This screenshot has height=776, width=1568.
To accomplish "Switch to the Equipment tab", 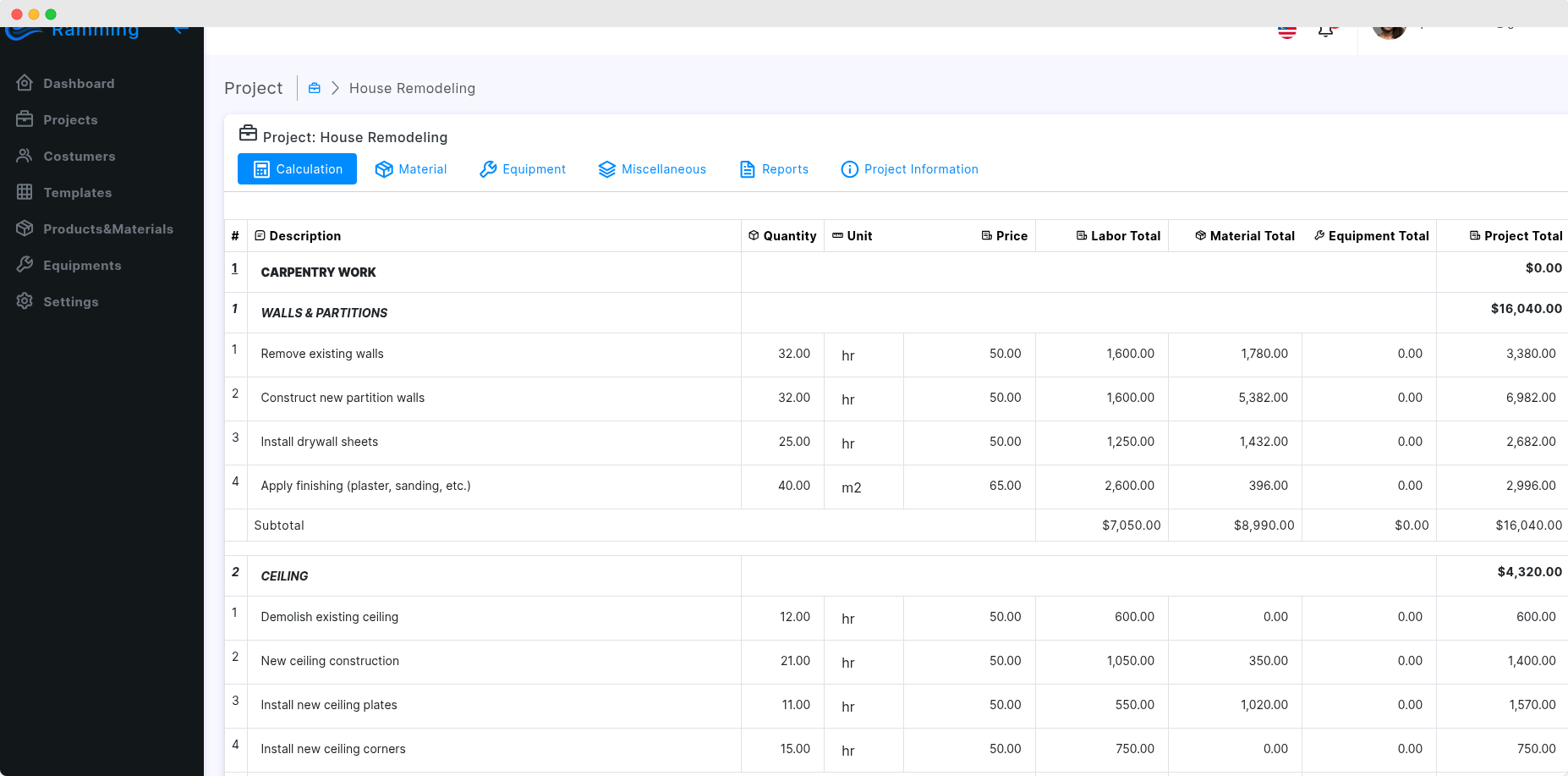I will click(523, 169).
